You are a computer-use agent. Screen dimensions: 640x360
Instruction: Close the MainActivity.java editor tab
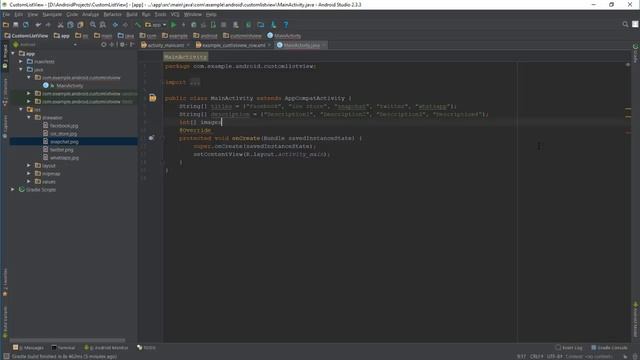coord(324,45)
